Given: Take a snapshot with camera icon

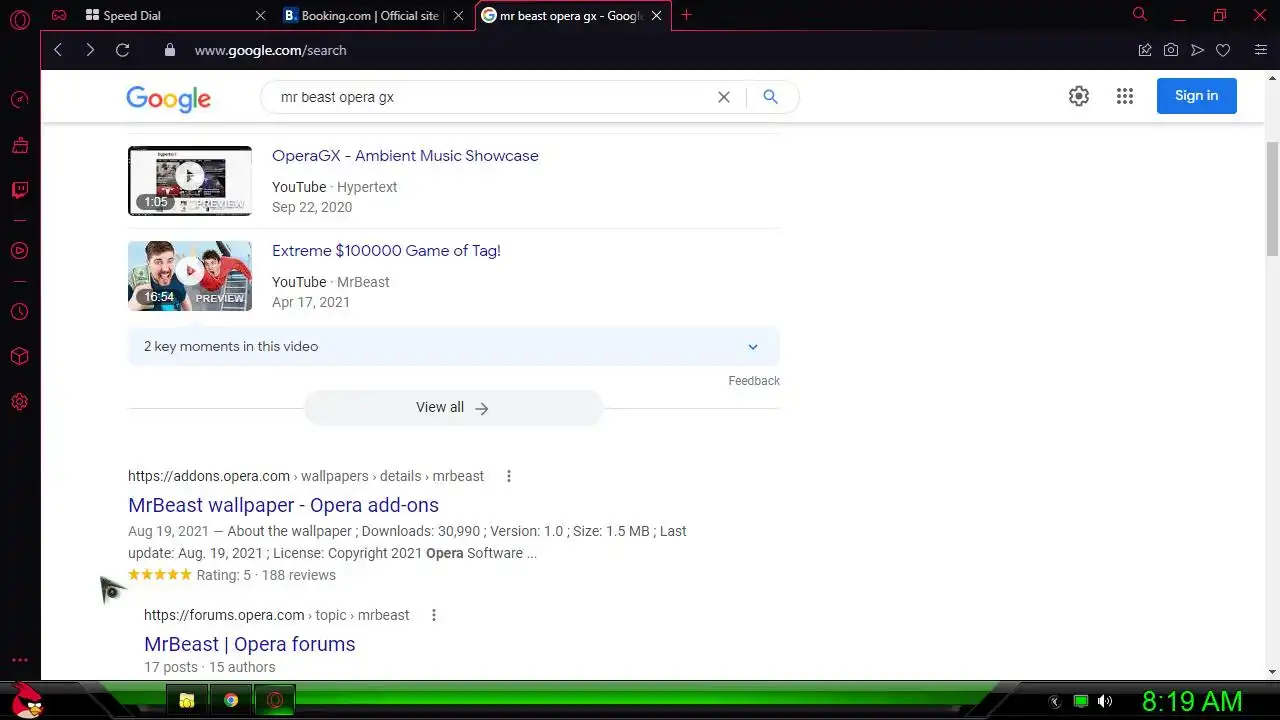Looking at the screenshot, I should (x=1171, y=50).
